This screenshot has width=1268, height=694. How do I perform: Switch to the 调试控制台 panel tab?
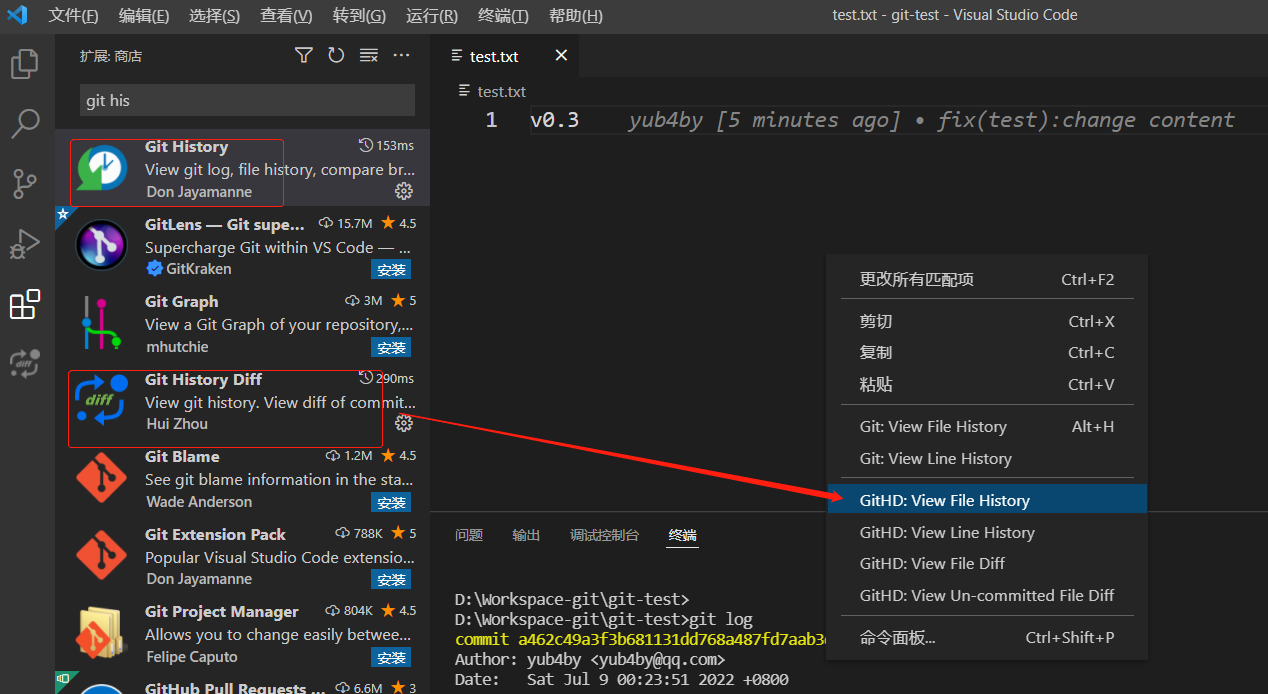(x=604, y=535)
